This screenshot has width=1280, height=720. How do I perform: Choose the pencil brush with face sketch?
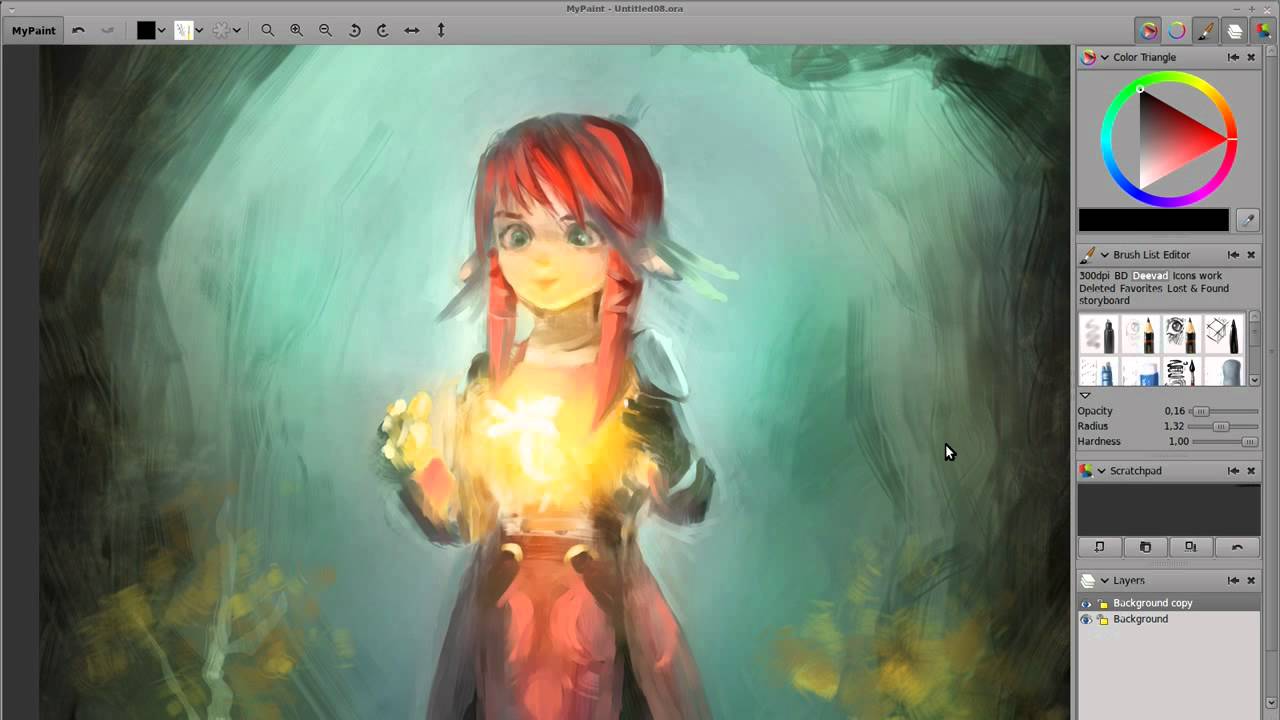click(x=1140, y=334)
